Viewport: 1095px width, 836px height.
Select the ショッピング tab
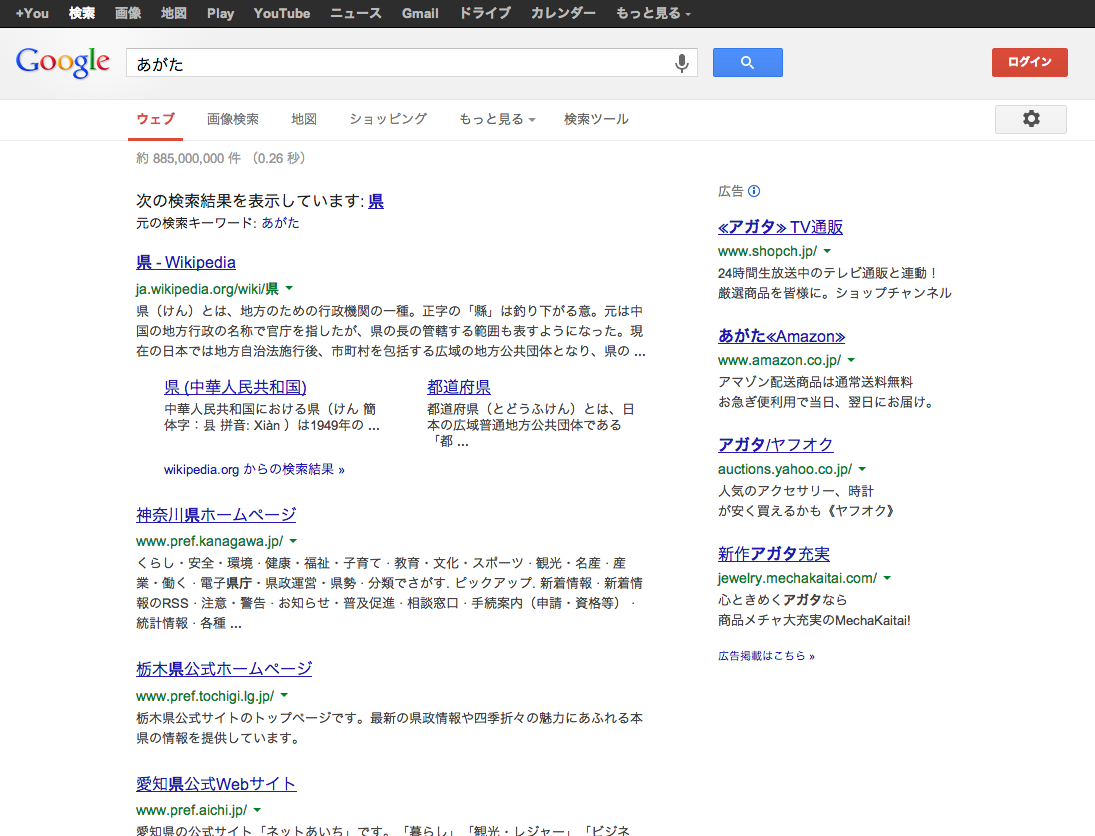pyautogui.click(x=388, y=119)
